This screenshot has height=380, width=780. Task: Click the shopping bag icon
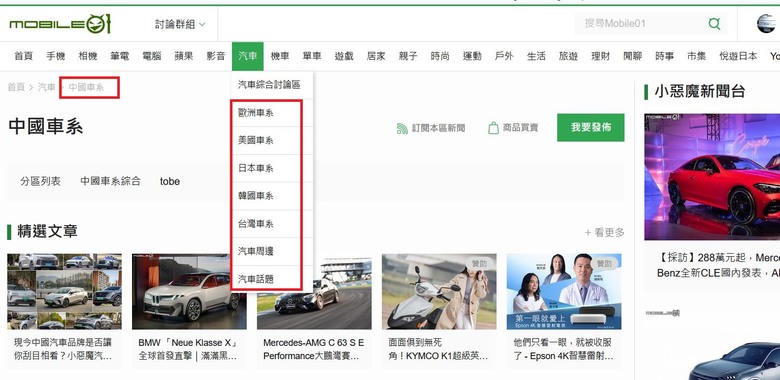493,128
